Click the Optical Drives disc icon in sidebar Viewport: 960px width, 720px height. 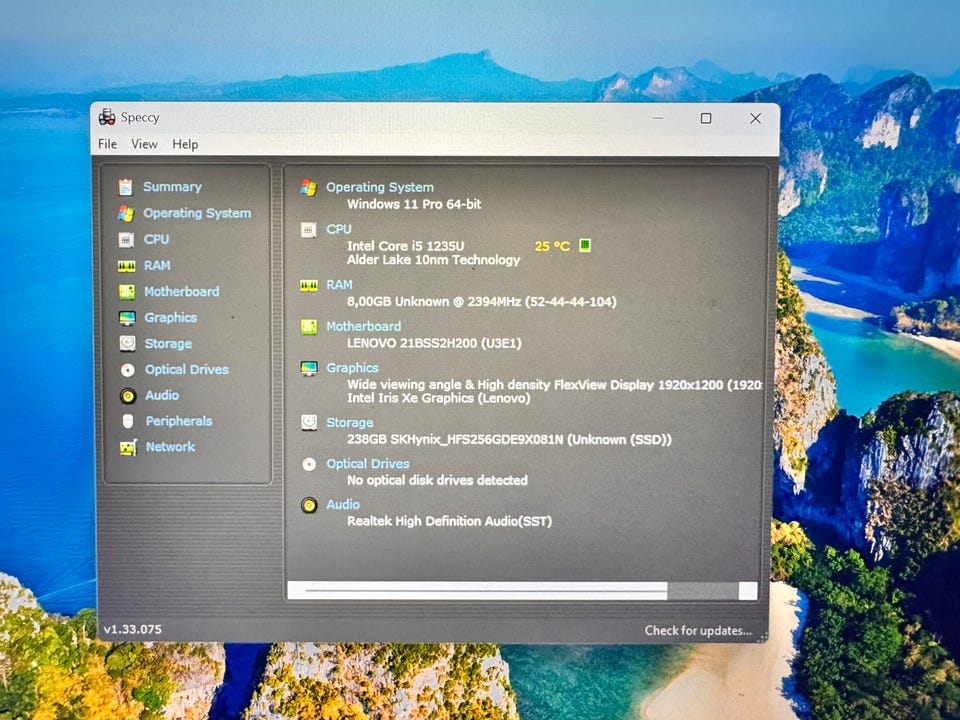coord(128,370)
